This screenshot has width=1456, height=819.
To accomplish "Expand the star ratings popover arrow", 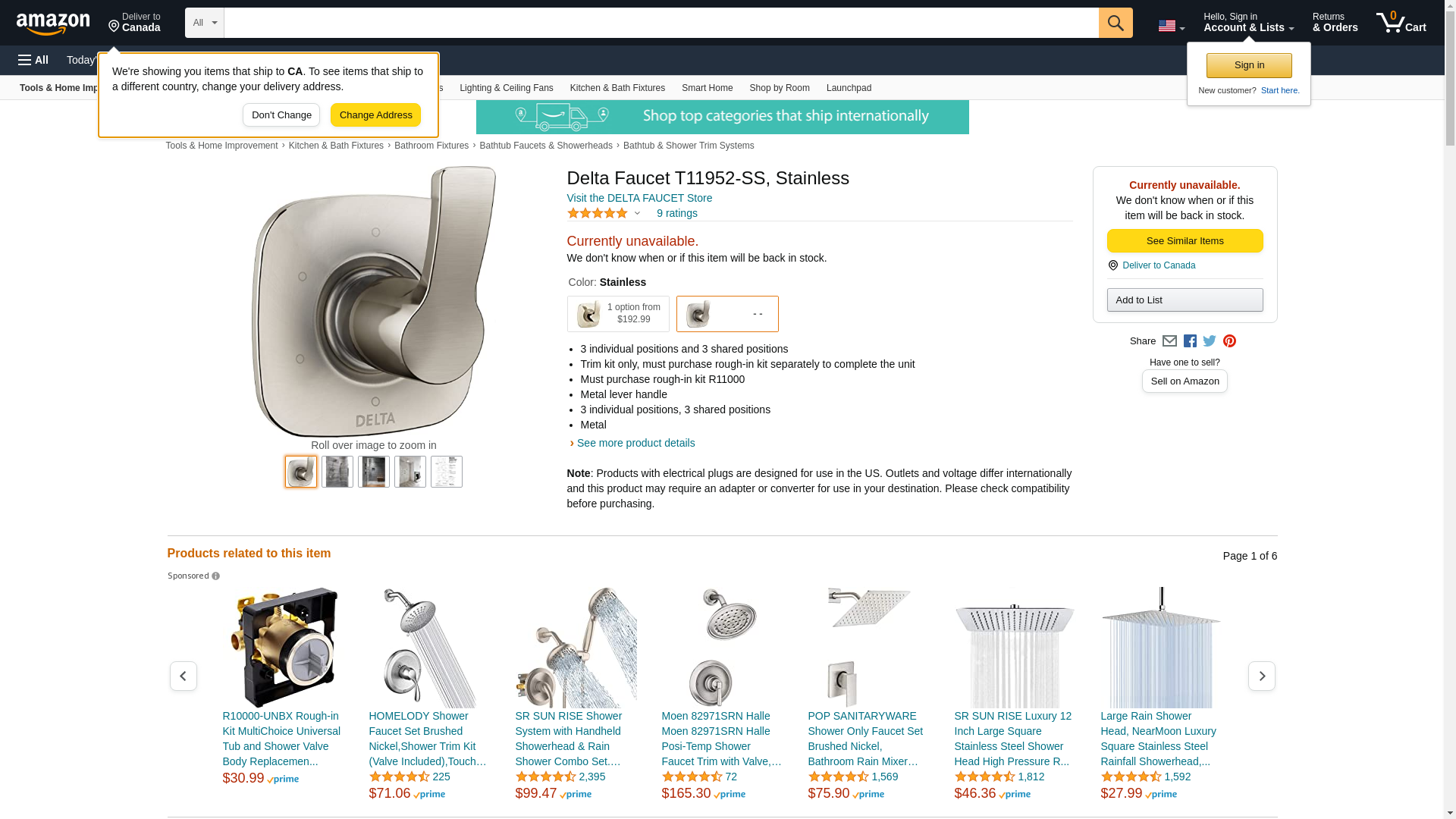I will (637, 214).
